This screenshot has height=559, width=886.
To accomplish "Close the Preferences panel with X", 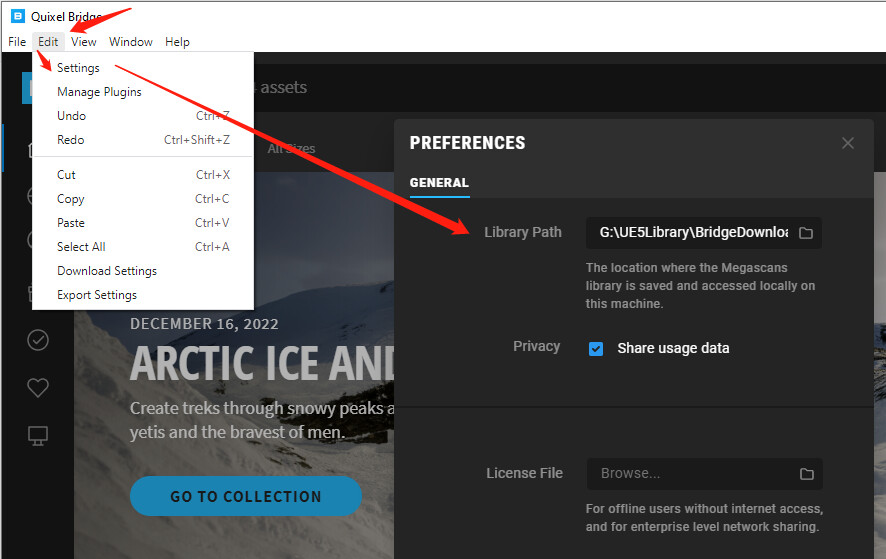I will point(848,143).
